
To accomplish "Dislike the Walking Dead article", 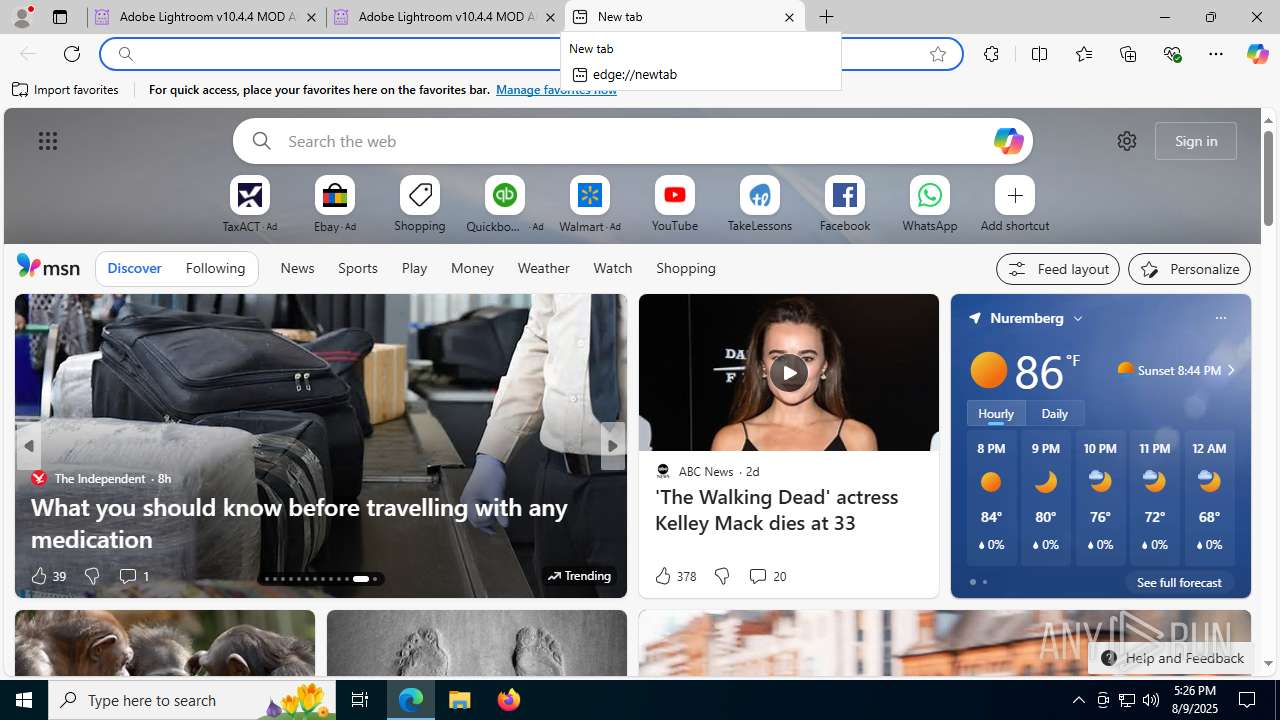I will pos(721,576).
